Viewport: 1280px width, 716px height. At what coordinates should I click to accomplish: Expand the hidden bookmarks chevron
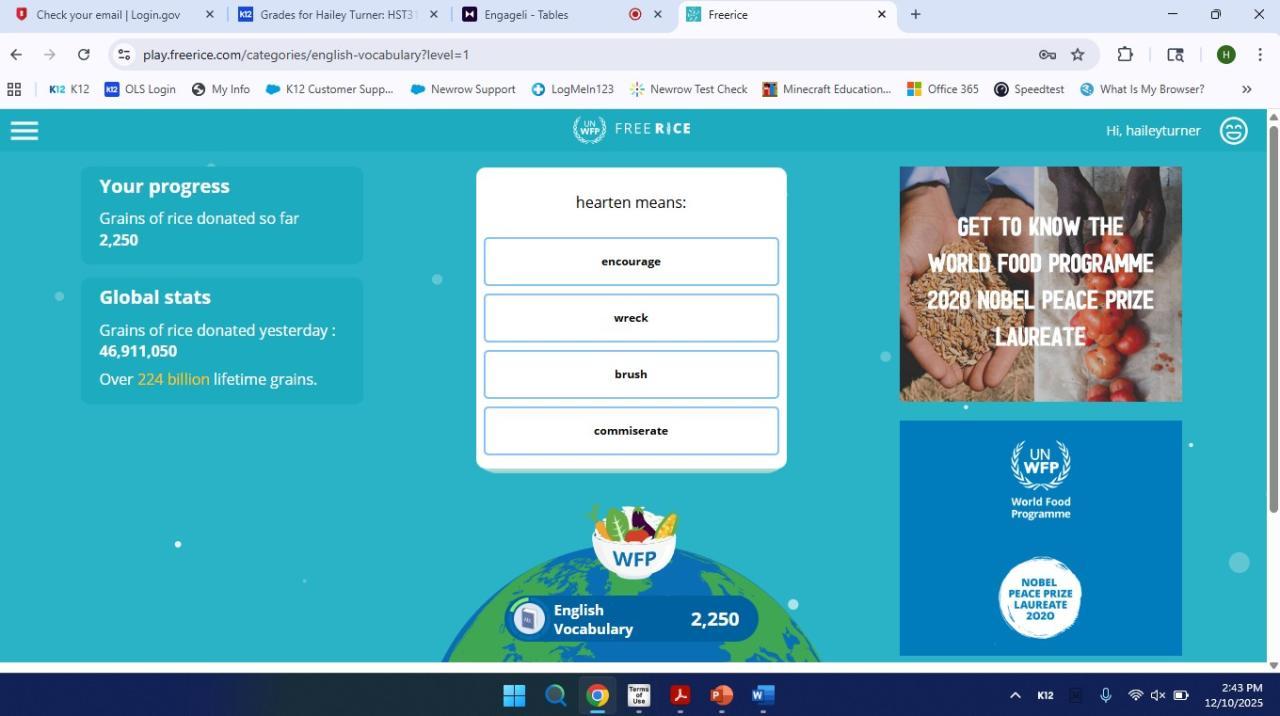click(x=1246, y=89)
